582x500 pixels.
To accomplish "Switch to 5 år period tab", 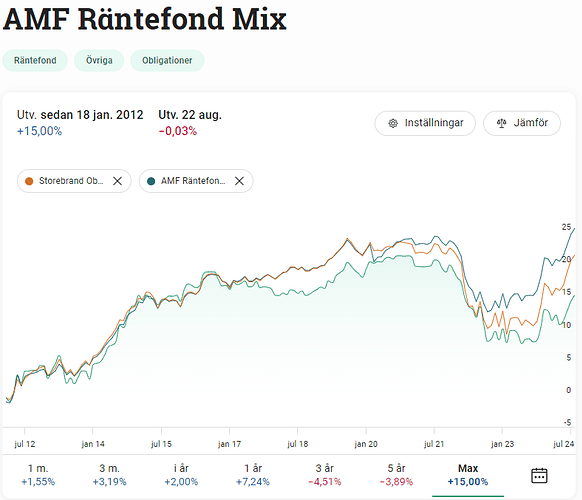I will [396, 475].
